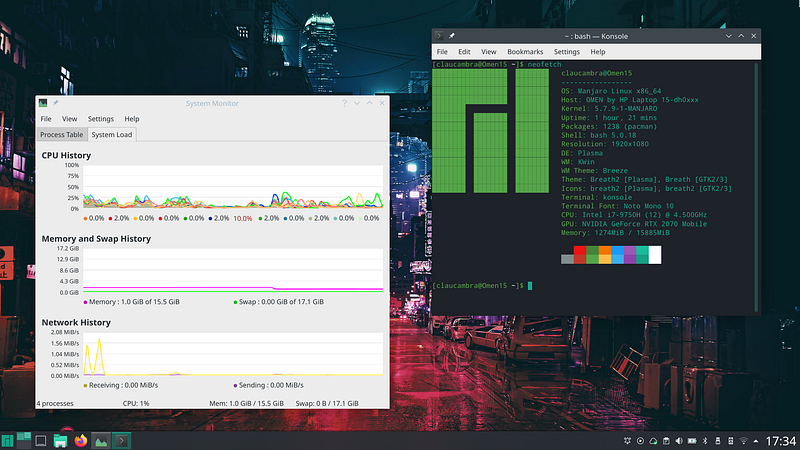The height and width of the screenshot is (450, 800).
Task: Click 'Receiving : 0.00 MiB/s' legend
Action: pyautogui.click(x=121, y=385)
